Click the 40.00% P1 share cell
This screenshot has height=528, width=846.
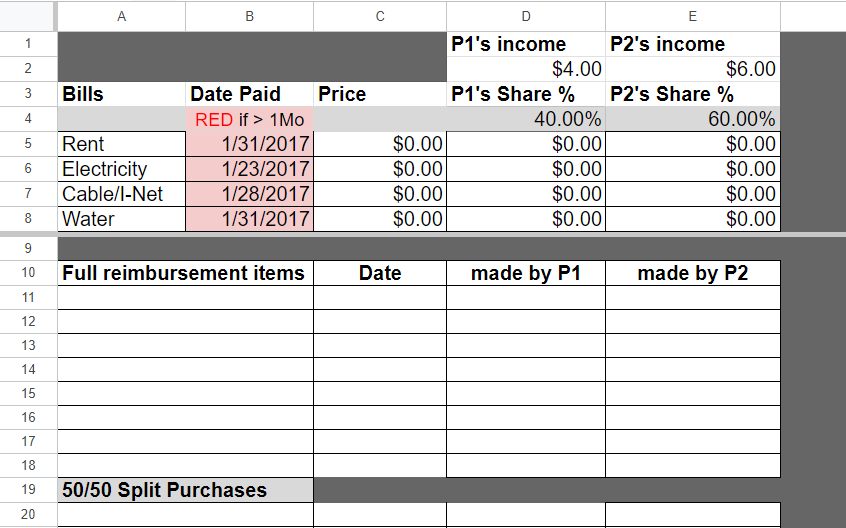coord(526,119)
